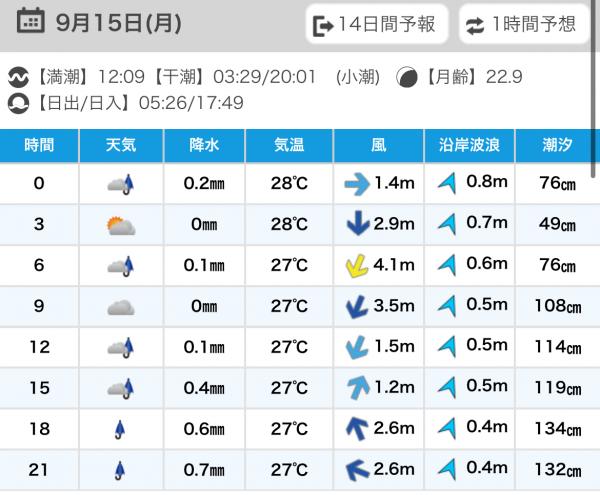Click the yellow wind arrow at hour 6
The image size is (600, 495).
coord(353,266)
